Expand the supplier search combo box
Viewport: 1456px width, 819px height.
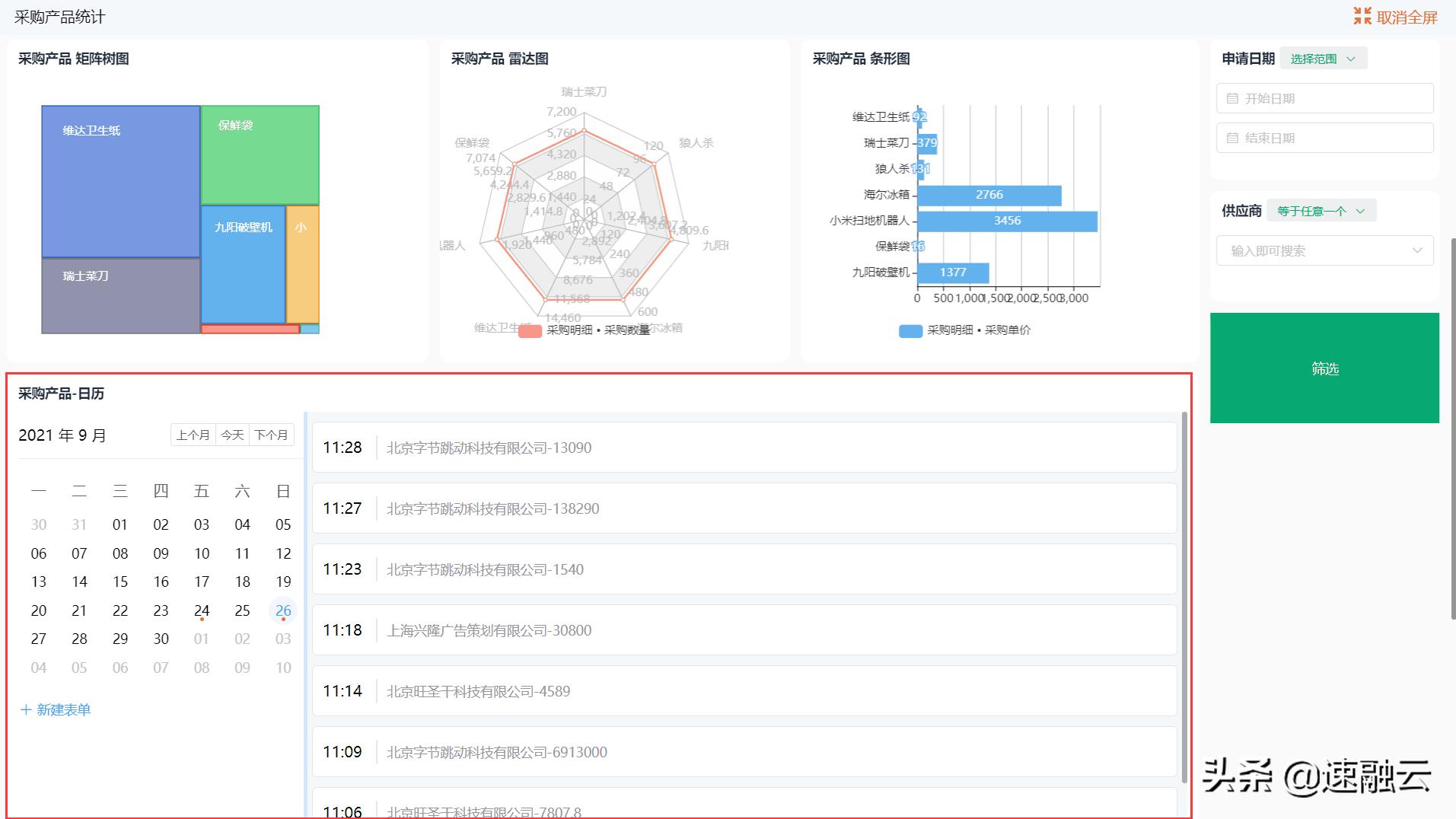point(1416,250)
